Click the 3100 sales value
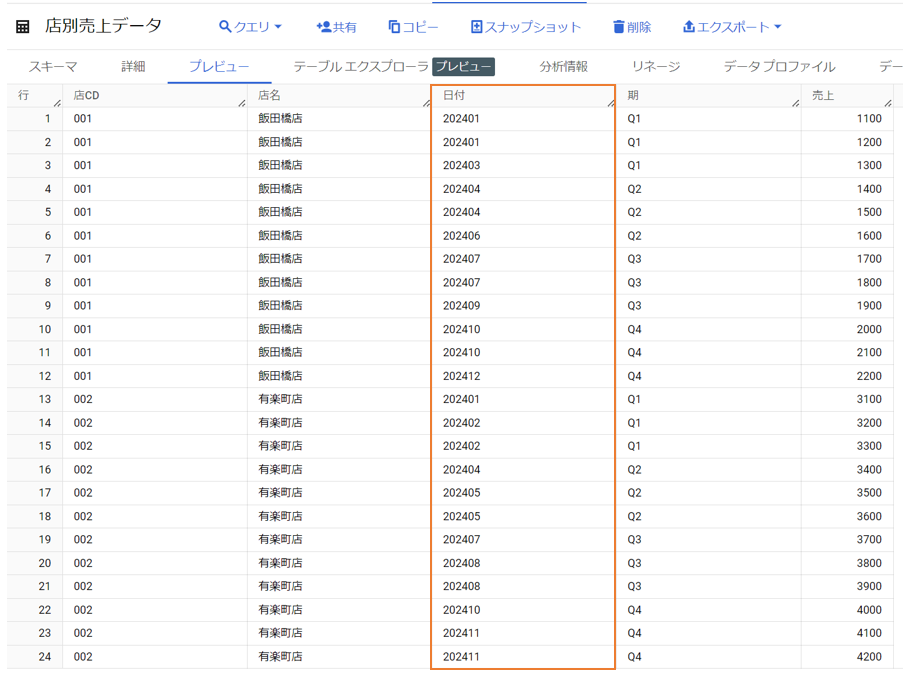The image size is (903, 675). (x=869, y=399)
